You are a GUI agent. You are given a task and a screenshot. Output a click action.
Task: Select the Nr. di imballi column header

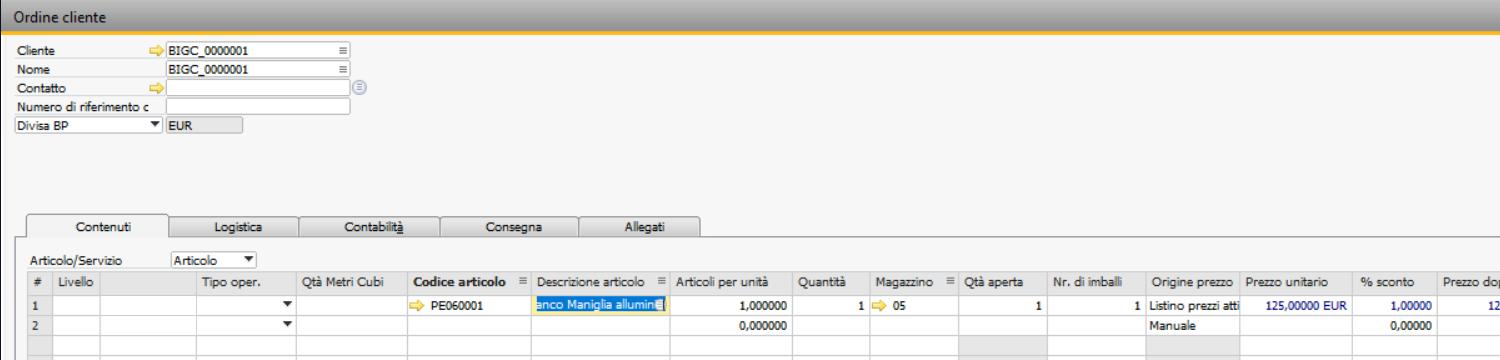click(1096, 282)
